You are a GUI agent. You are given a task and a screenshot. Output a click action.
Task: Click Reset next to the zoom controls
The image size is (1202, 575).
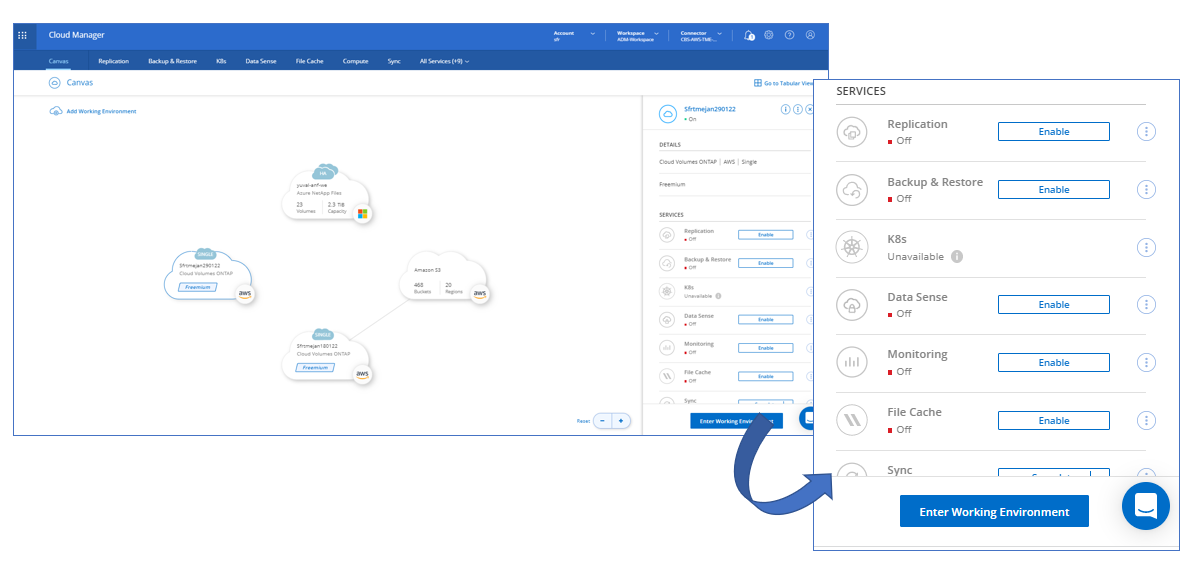tap(582, 421)
